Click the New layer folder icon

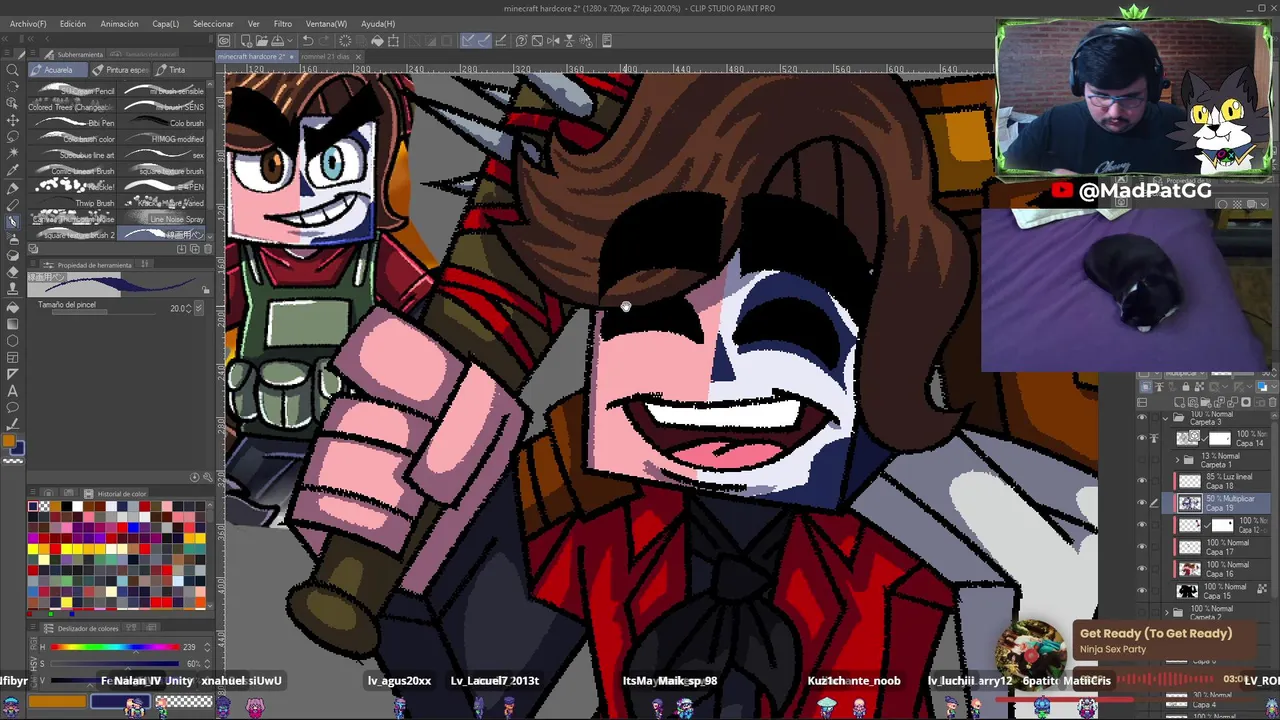[1206, 402]
